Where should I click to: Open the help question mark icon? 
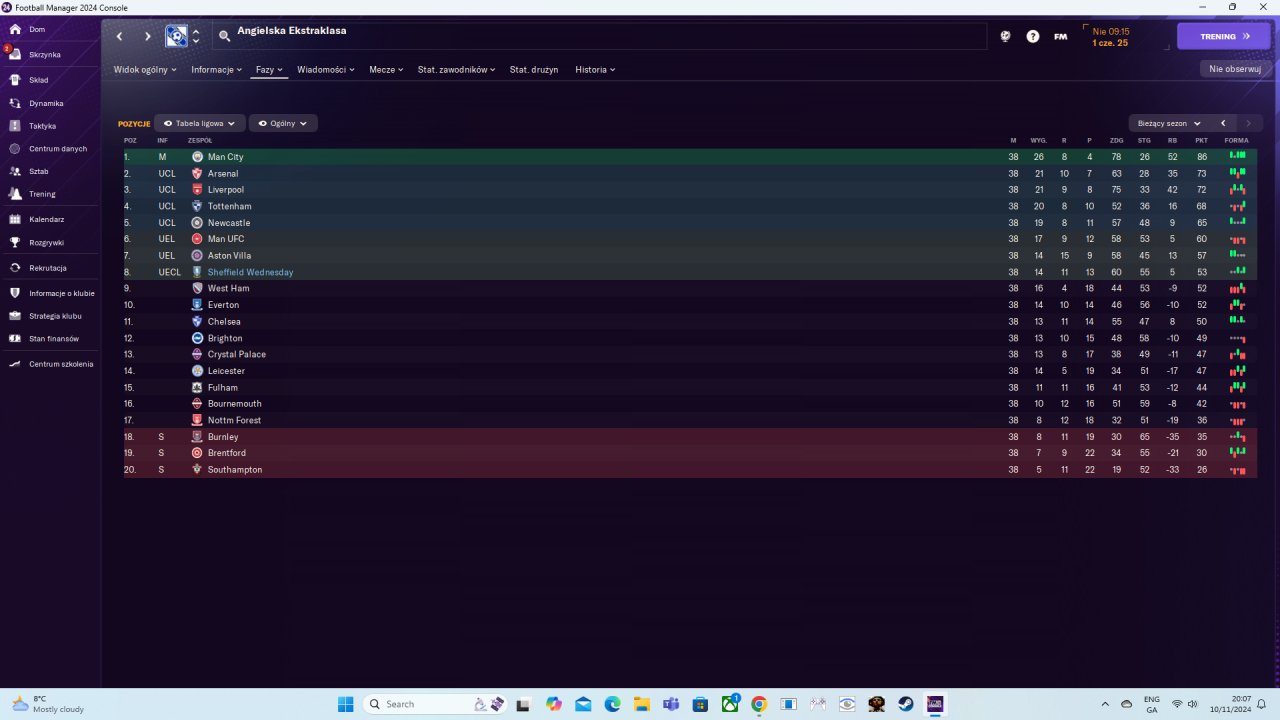(1033, 36)
